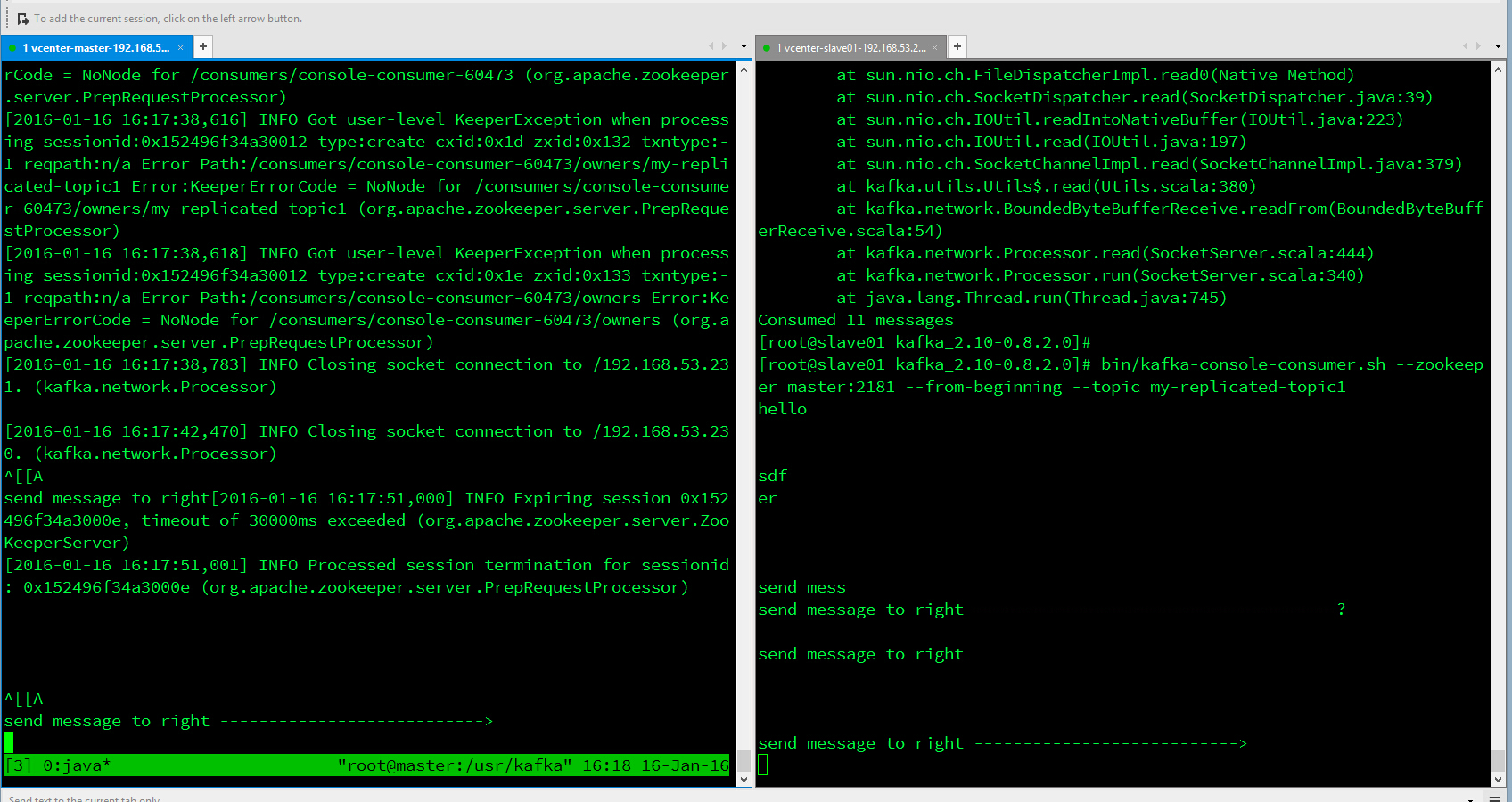The width and height of the screenshot is (1512, 802).
Task: Click the green status dot on vcenter-slave01 tab
Action: tap(767, 48)
